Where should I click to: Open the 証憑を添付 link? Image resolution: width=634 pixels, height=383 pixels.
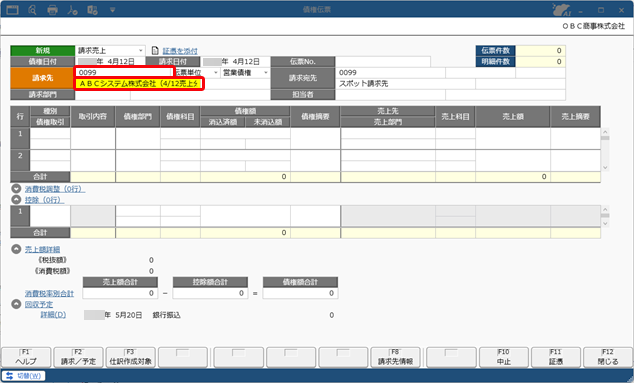[x=180, y=51]
